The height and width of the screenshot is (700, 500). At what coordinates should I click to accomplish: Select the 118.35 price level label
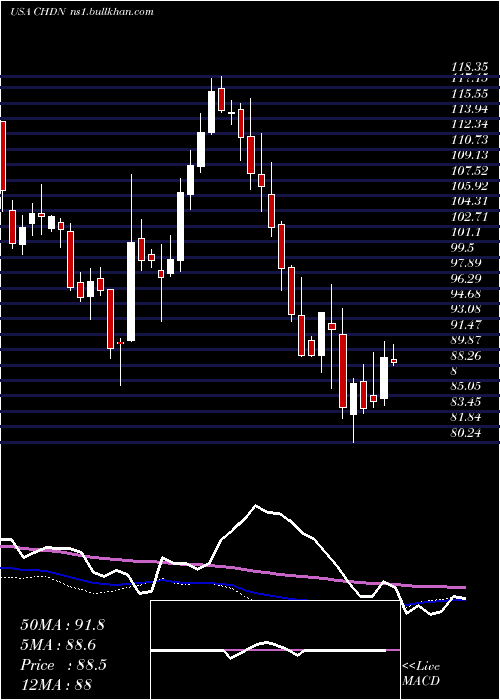pos(470,67)
